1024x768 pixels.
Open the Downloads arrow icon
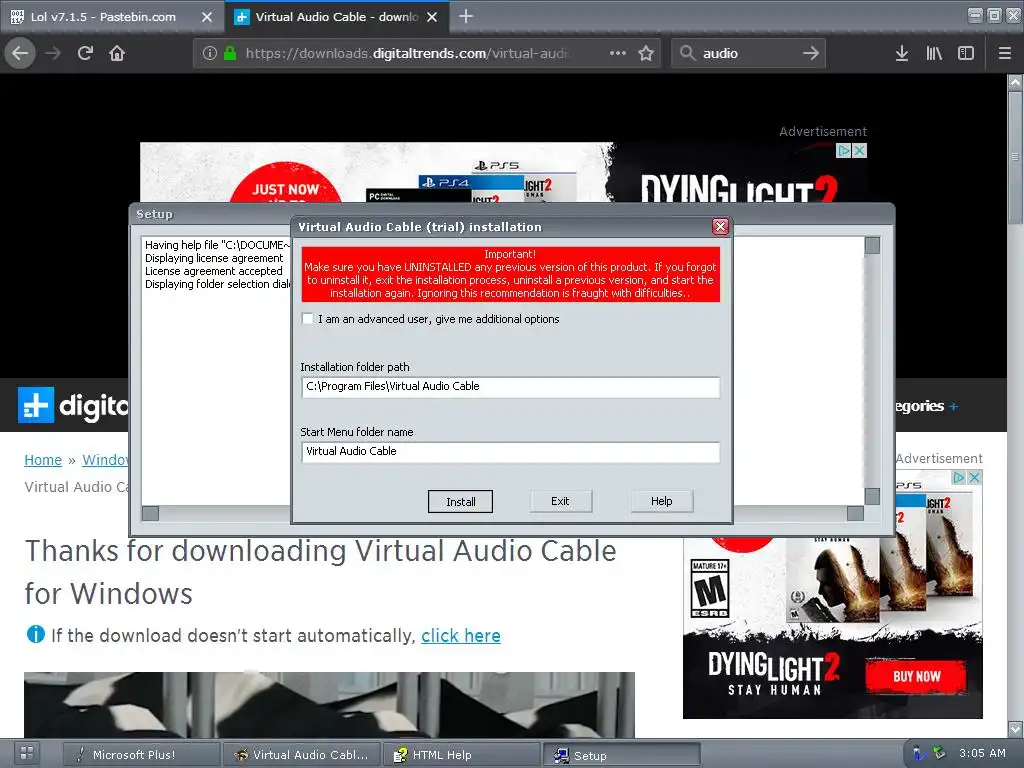902,53
